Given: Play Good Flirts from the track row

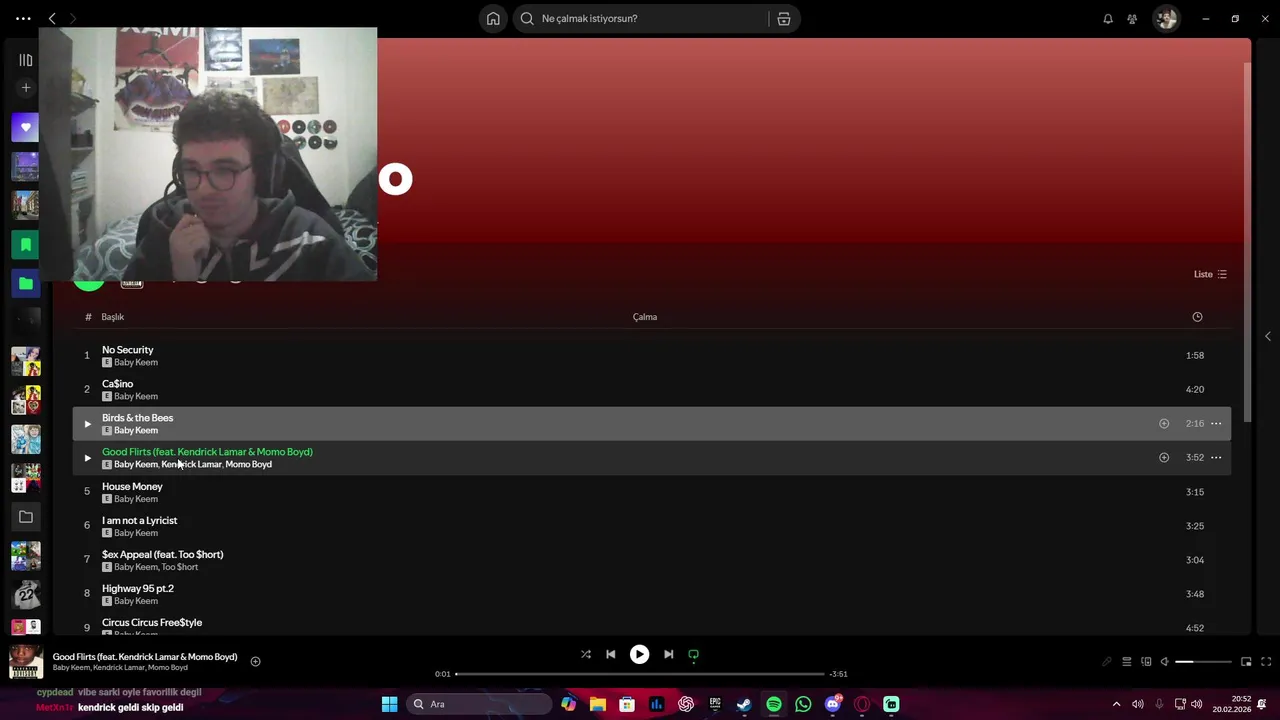Looking at the screenshot, I should [x=87, y=458].
